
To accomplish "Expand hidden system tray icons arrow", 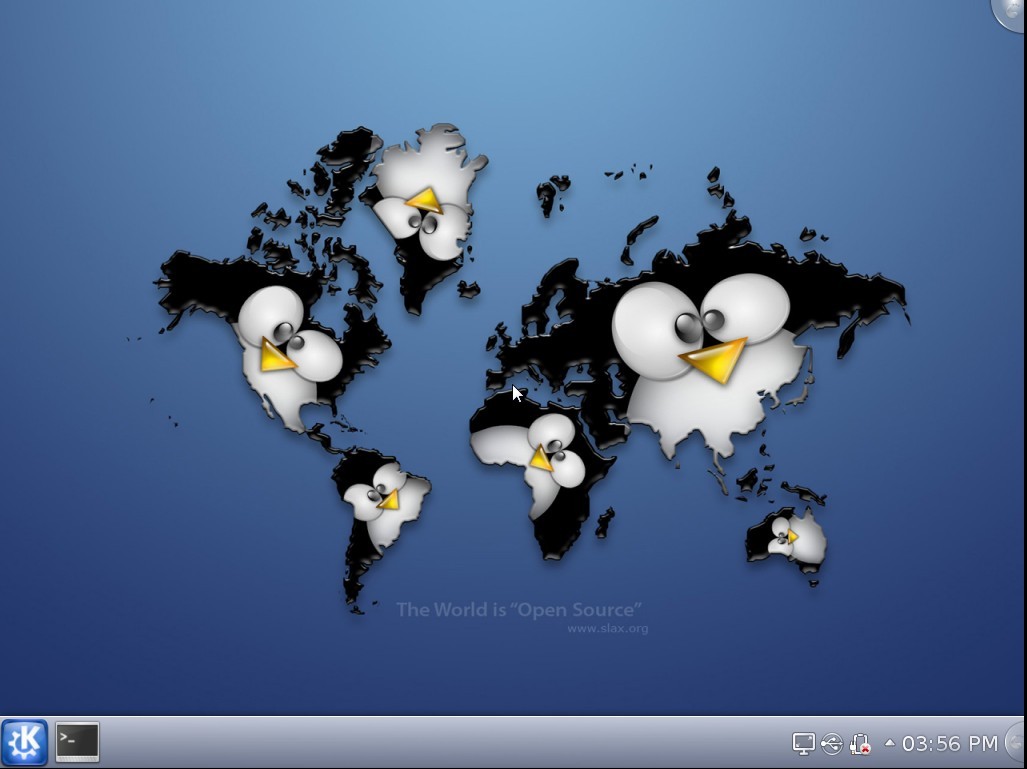I will pos(889,742).
